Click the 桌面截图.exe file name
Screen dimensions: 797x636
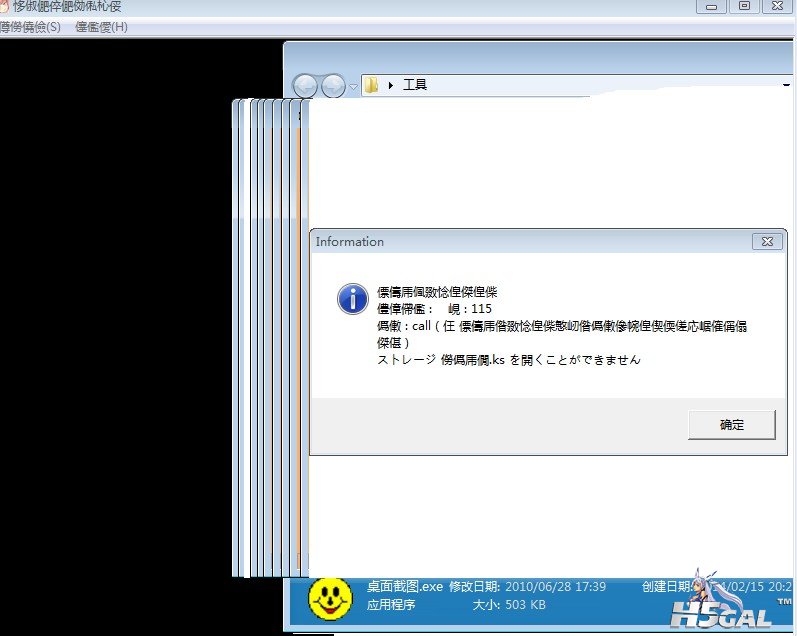click(x=404, y=587)
